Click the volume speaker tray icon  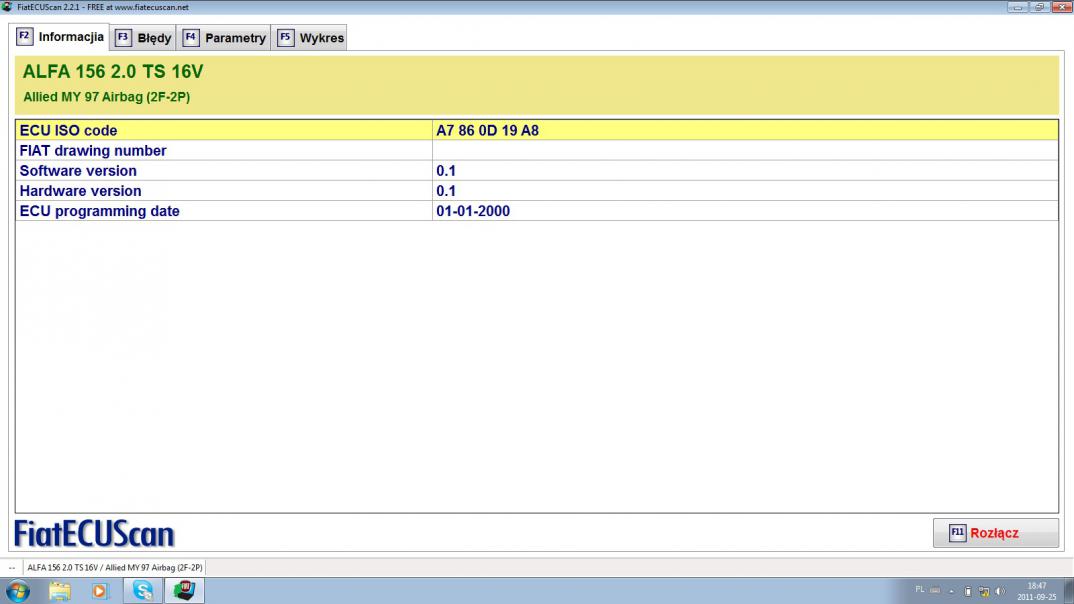(1000, 591)
